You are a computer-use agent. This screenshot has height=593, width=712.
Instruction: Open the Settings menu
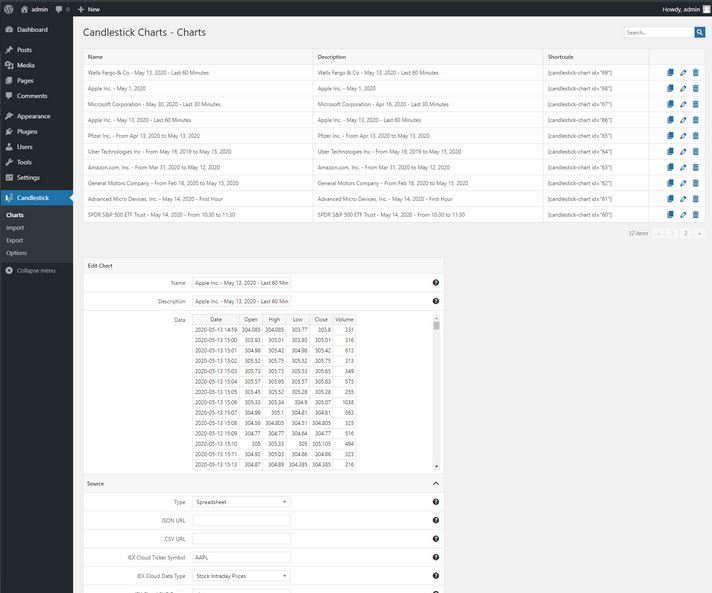coord(36,178)
